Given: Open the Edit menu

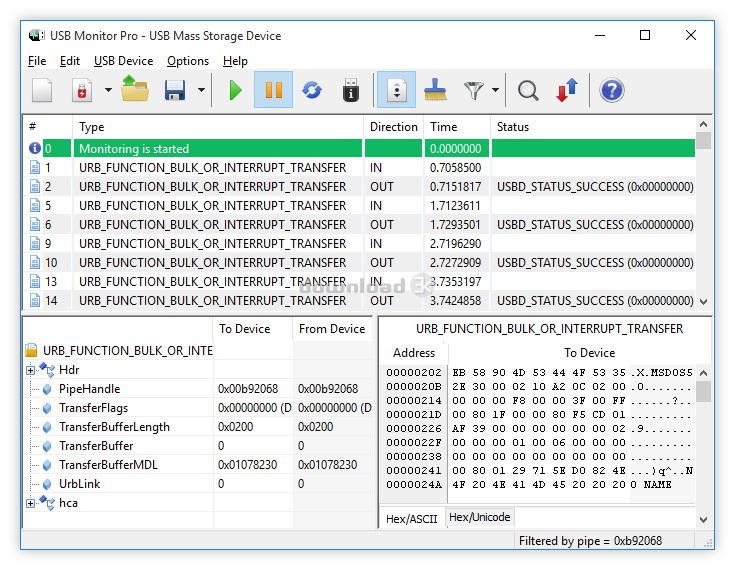Looking at the screenshot, I should [x=70, y=61].
